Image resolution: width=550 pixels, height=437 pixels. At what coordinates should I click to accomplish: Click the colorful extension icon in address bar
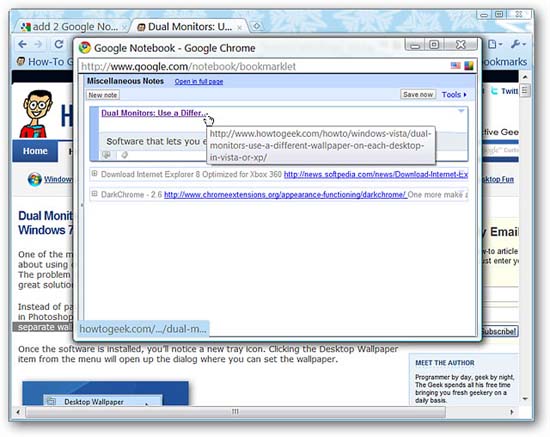coord(469,66)
